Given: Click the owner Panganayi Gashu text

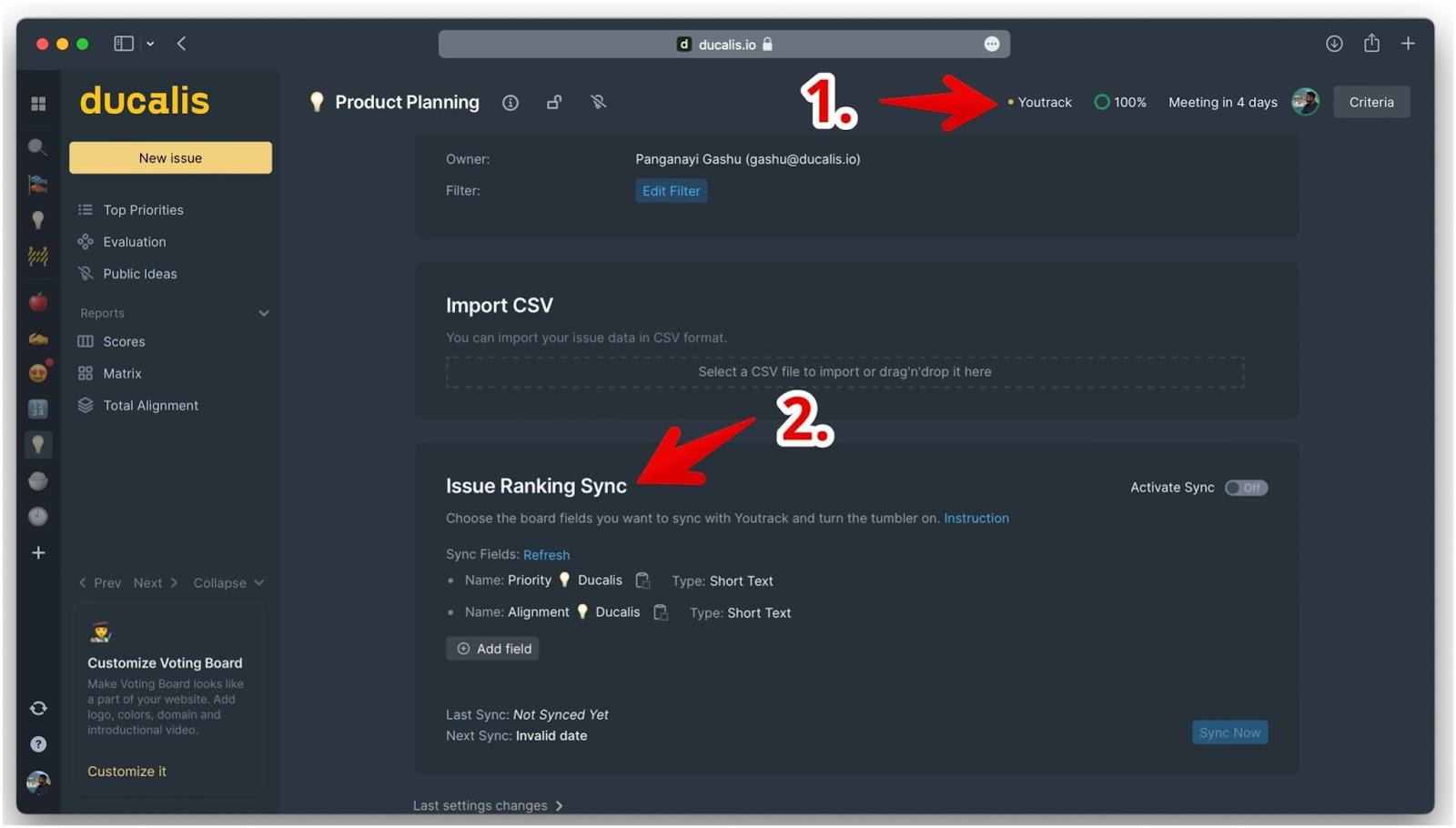Looking at the screenshot, I should click(747, 159).
